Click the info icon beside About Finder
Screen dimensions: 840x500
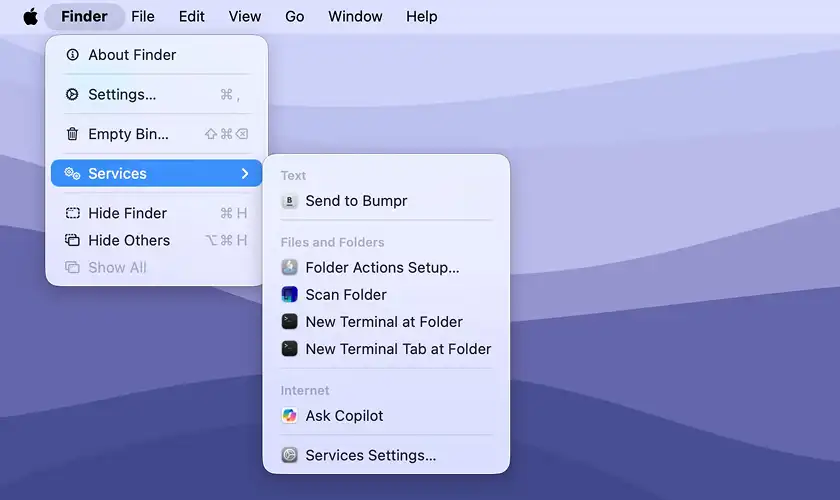[72, 55]
